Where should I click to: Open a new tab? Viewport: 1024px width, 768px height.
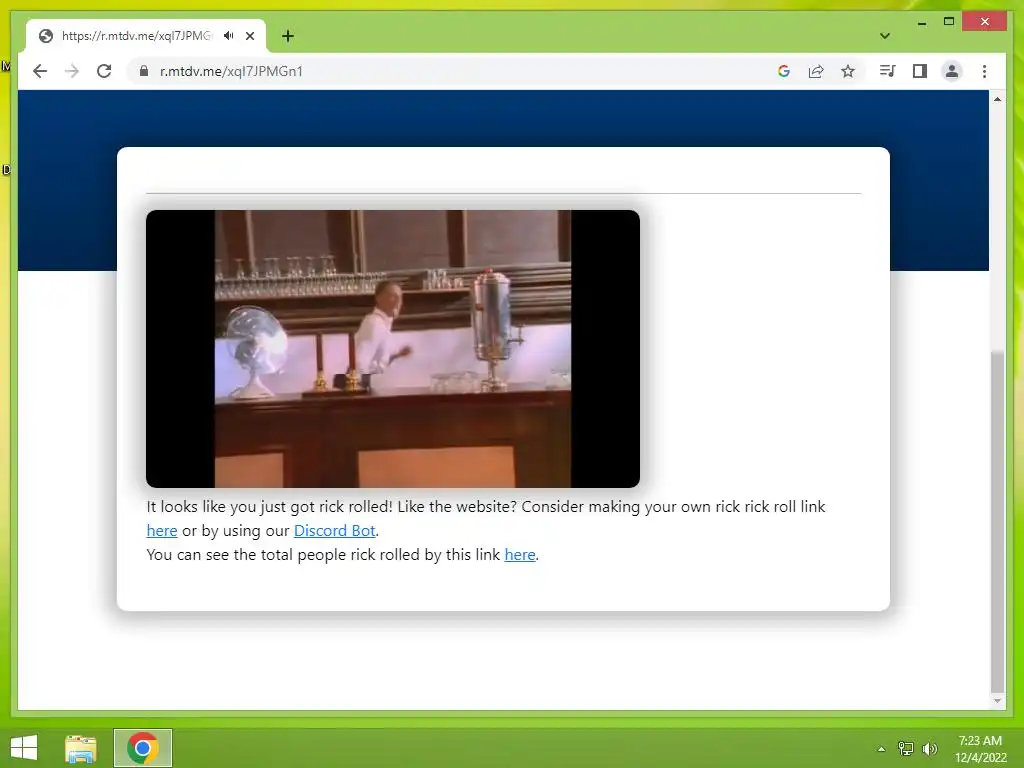288,36
